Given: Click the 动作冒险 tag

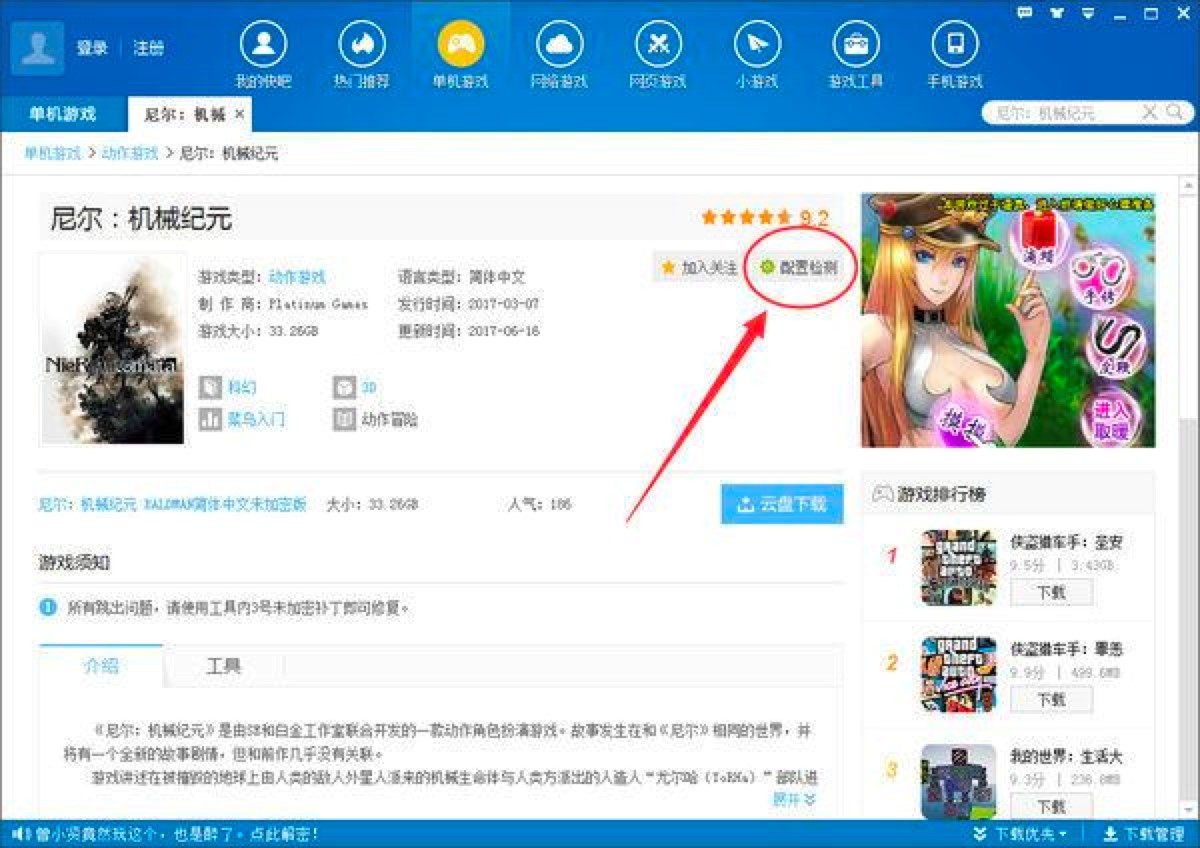Looking at the screenshot, I should [376, 419].
